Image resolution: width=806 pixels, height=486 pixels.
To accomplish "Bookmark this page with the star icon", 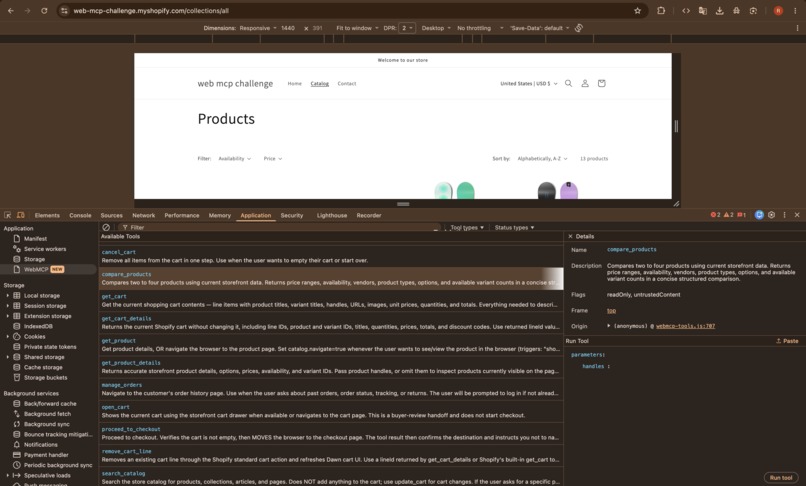I will [x=637, y=10].
